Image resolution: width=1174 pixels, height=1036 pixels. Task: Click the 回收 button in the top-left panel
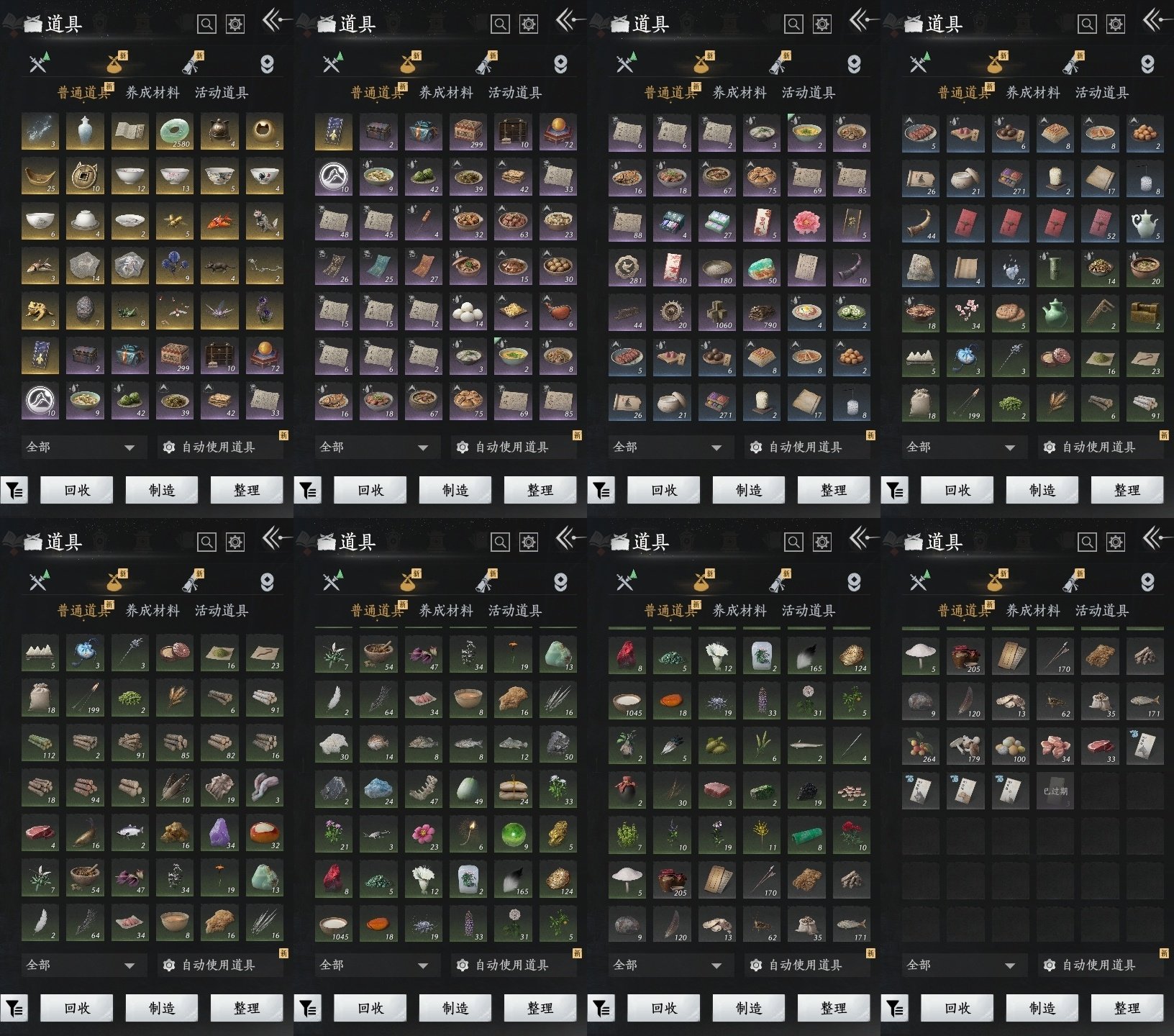coord(77,491)
